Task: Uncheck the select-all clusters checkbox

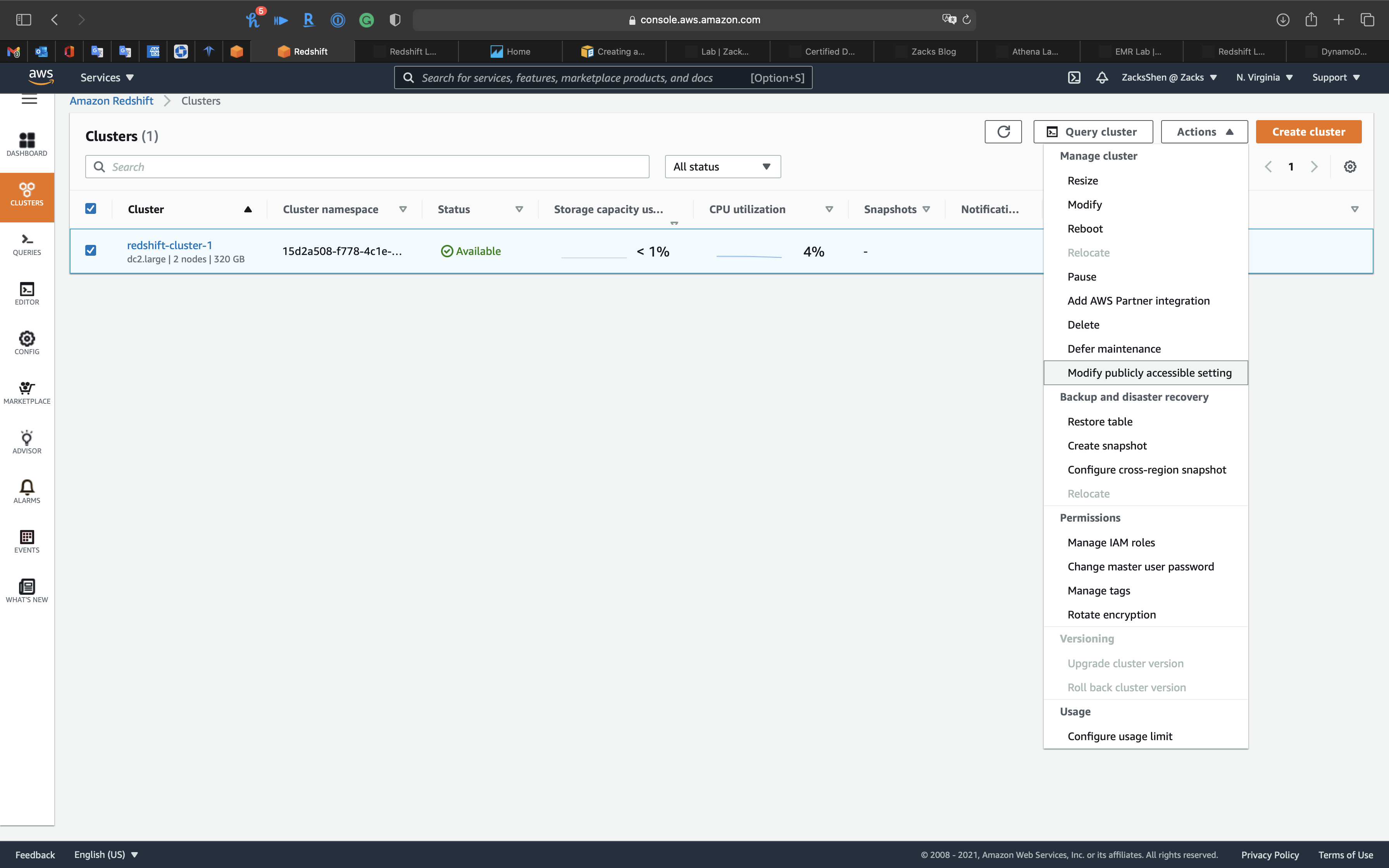Action: click(91, 208)
